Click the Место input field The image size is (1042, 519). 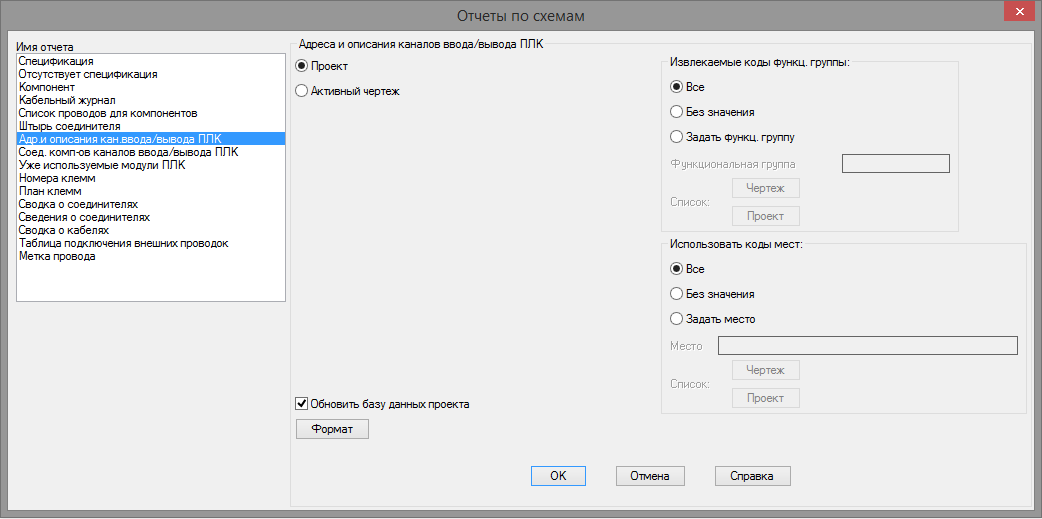click(x=868, y=346)
